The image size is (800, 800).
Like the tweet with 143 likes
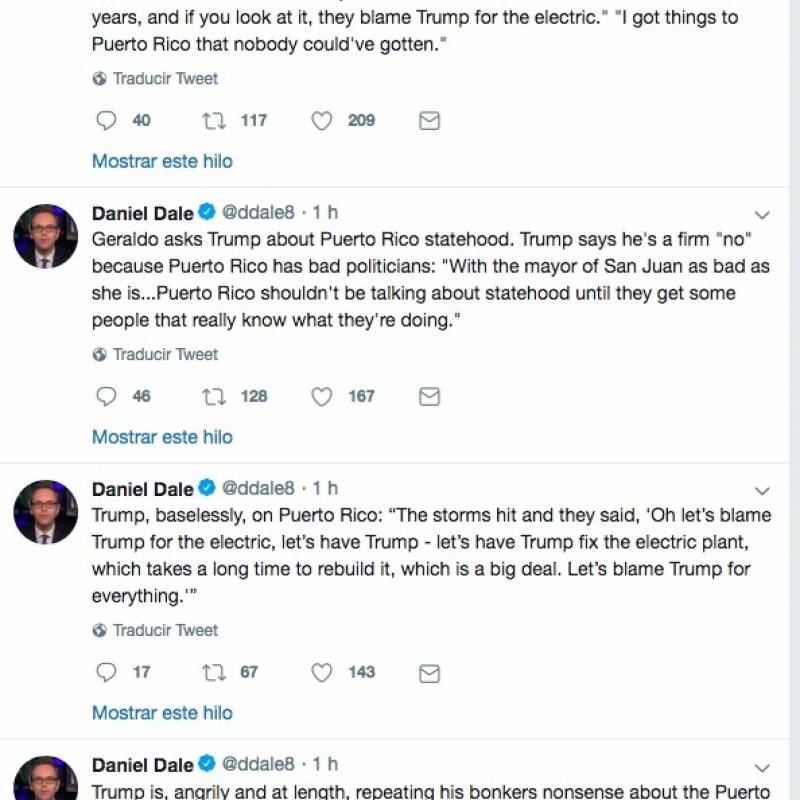pos(321,672)
